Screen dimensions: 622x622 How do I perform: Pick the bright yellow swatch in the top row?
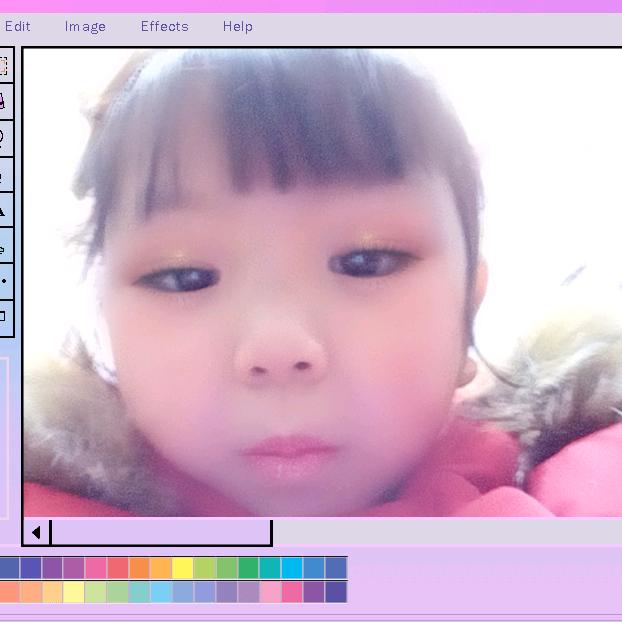point(182,568)
